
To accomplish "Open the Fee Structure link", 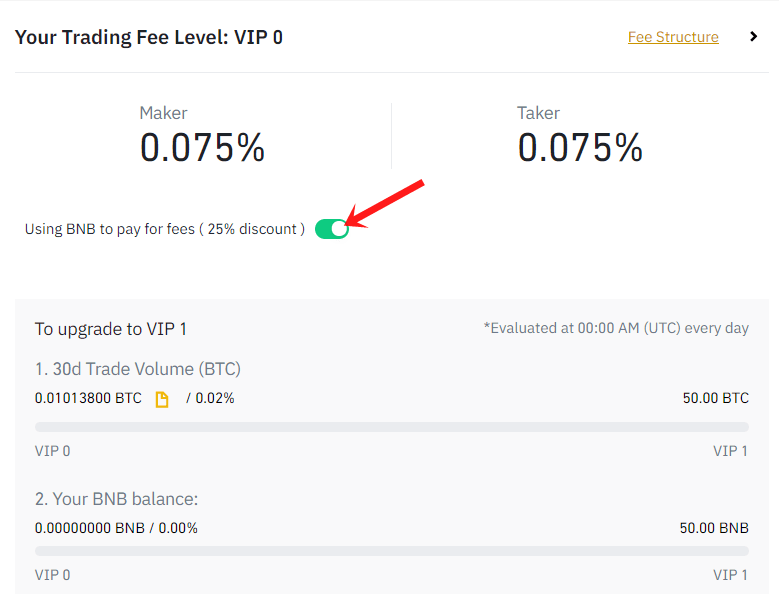I will (x=673, y=37).
